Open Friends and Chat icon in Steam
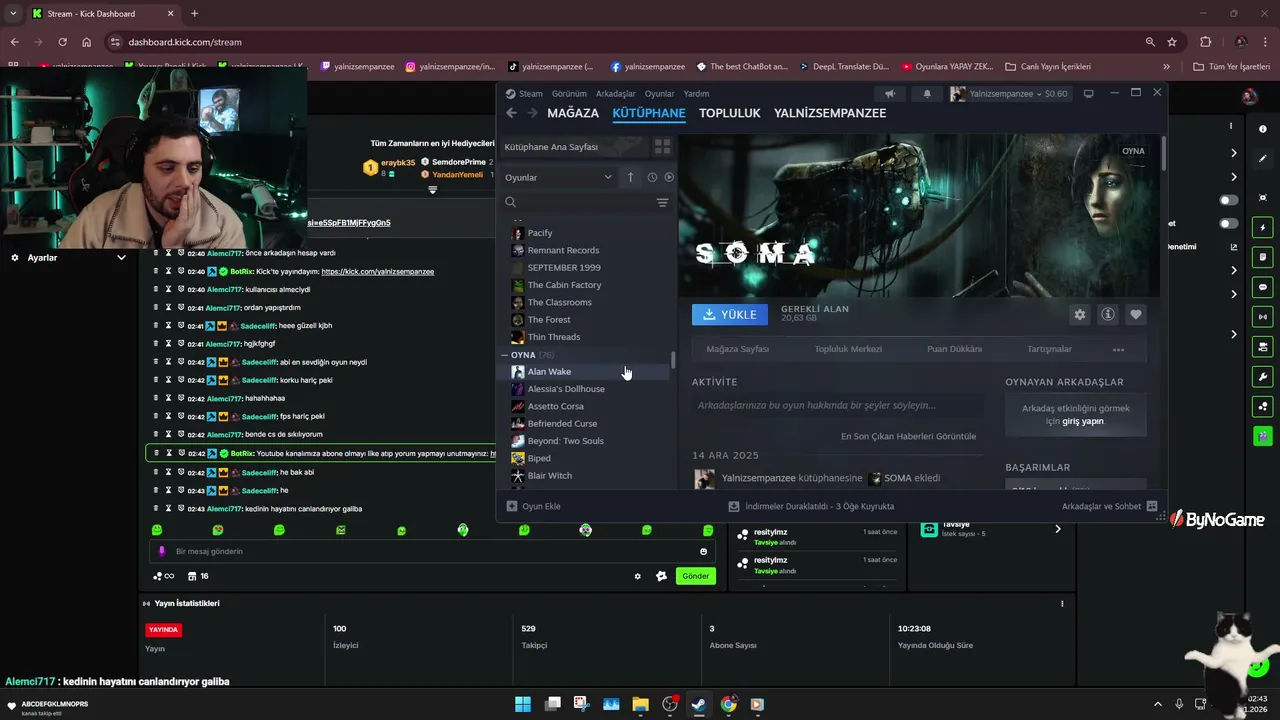The width and height of the screenshot is (1280, 720). pos(1152,506)
